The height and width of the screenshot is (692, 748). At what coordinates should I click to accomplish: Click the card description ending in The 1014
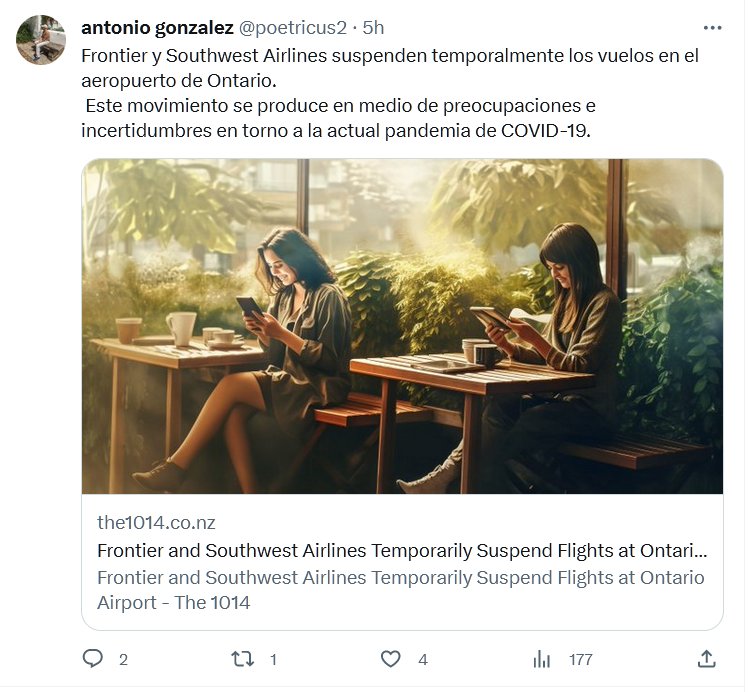(x=400, y=590)
